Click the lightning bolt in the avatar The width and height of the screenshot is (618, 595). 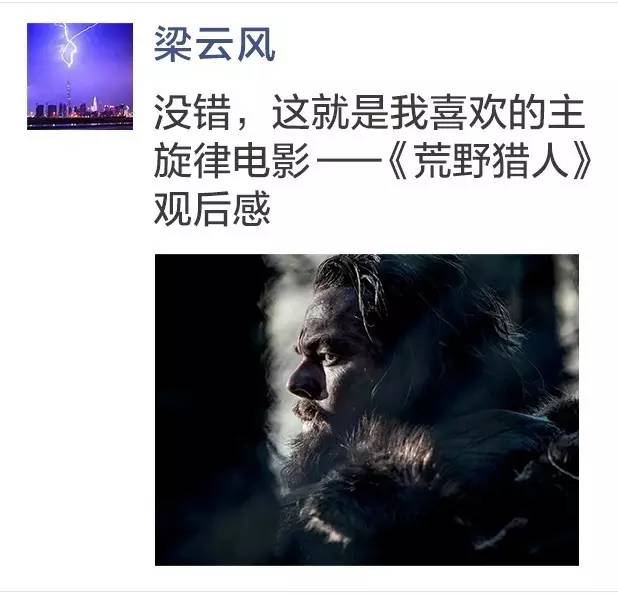click(71, 44)
